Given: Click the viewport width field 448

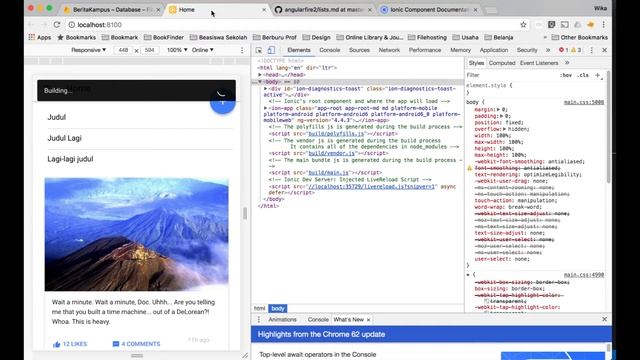Looking at the screenshot, I should [x=123, y=50].
